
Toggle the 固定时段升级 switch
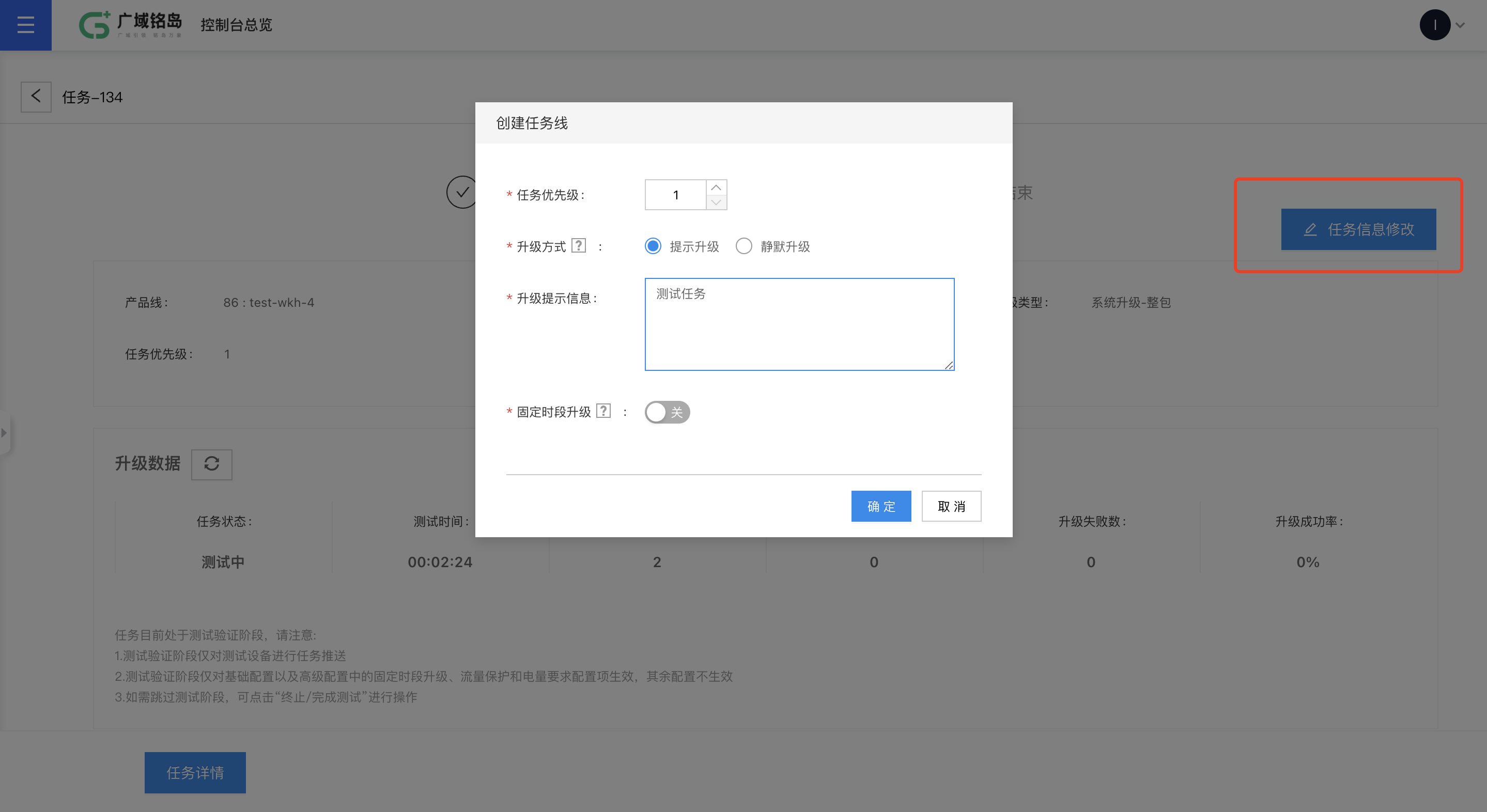tap(668, 412)
